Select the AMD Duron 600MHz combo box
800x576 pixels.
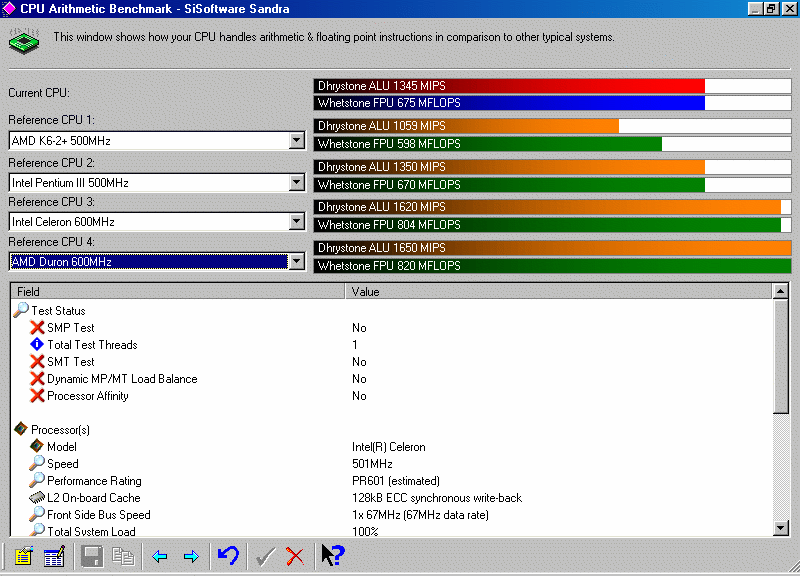coord(157,262)
